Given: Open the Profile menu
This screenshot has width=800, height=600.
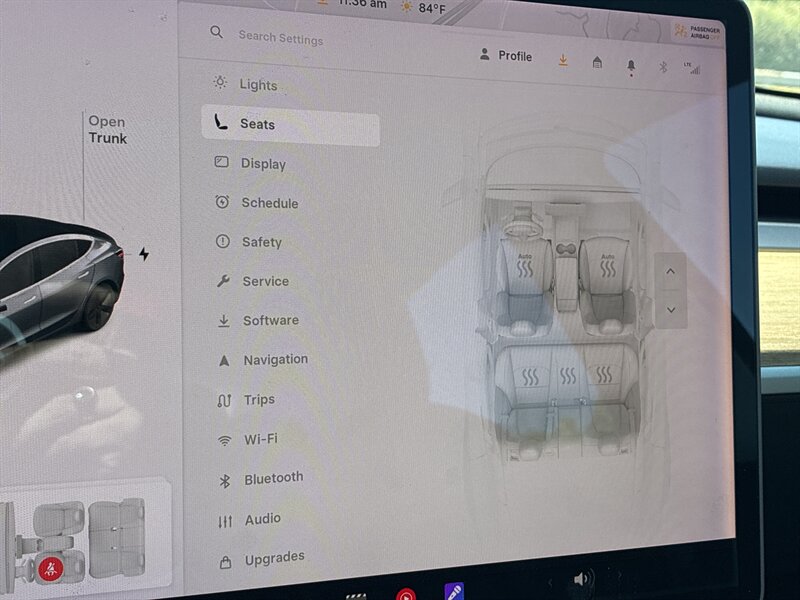Looking at the screenshot, I should 506,55.
